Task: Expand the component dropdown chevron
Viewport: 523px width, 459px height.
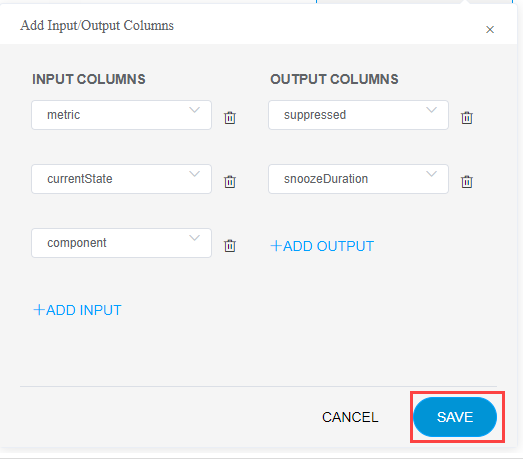Action: (194, 238)
